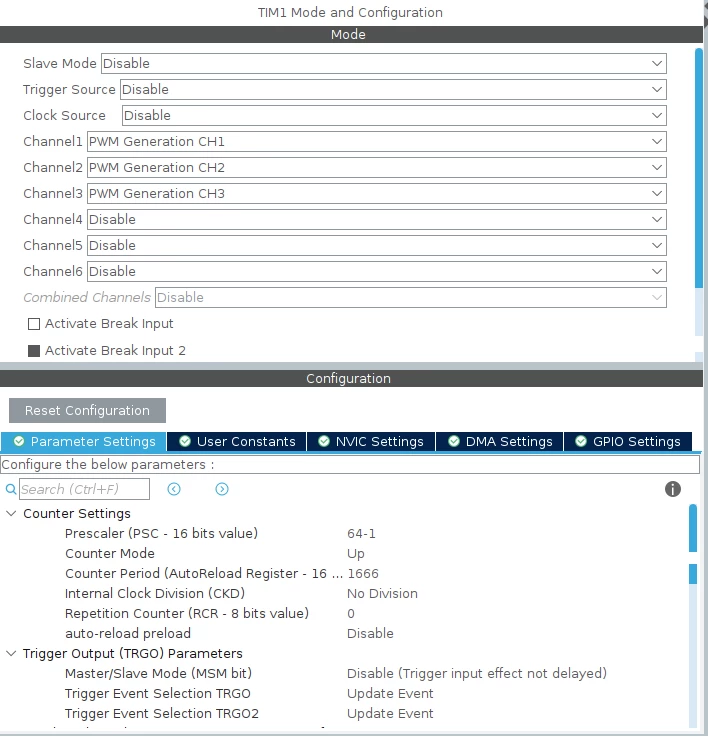
Task: Switch to the DMA Settings tab
Action: (x=500, y=441)
